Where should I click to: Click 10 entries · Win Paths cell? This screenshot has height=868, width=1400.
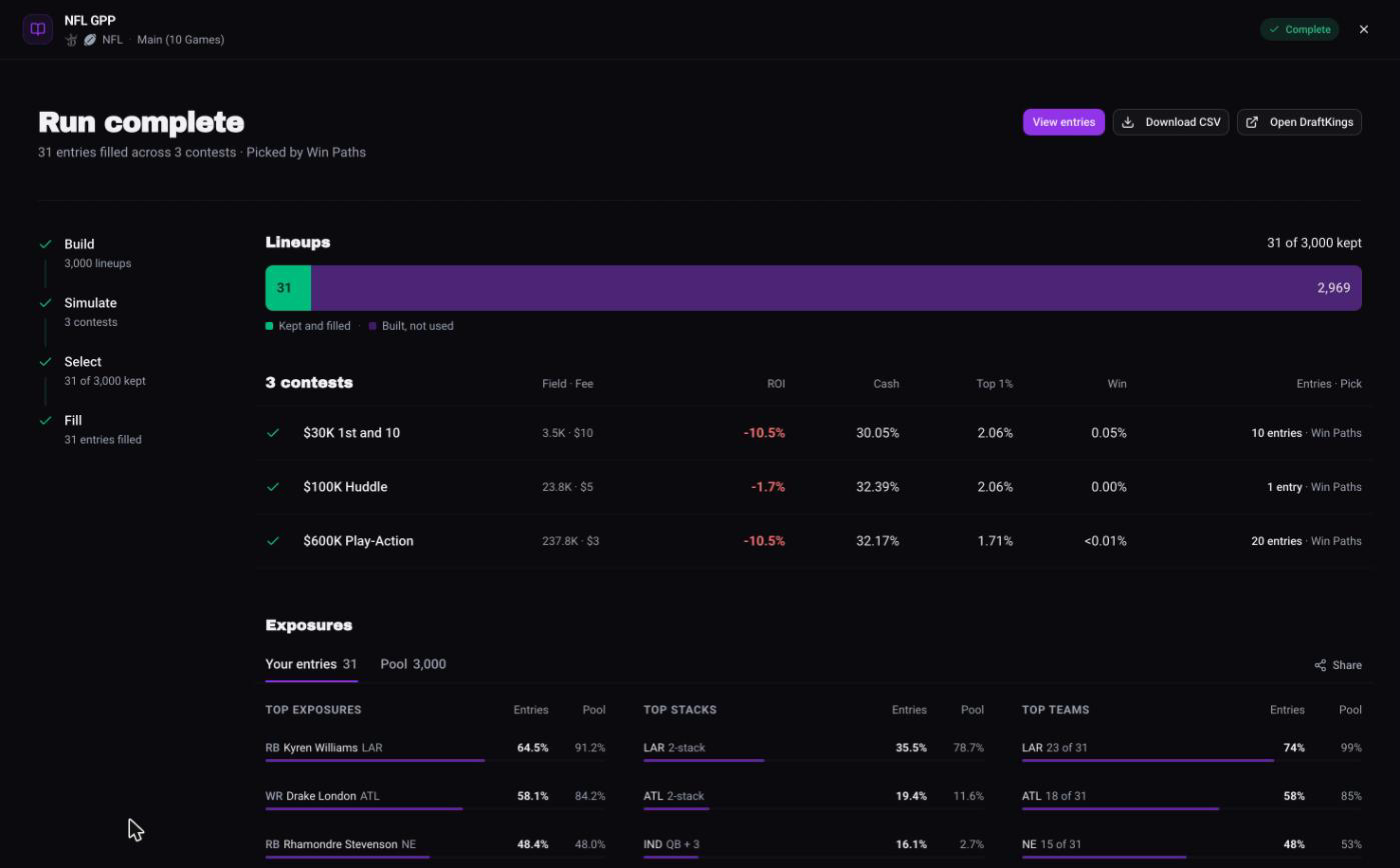tap(1306, 433)
